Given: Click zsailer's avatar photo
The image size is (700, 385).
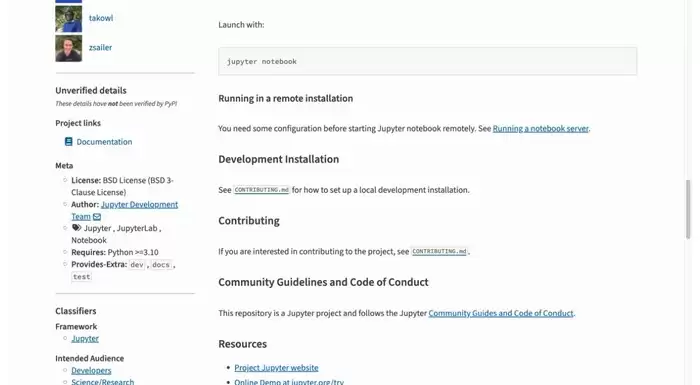Looking at the screenshot, I should click(x=69, y=48).
